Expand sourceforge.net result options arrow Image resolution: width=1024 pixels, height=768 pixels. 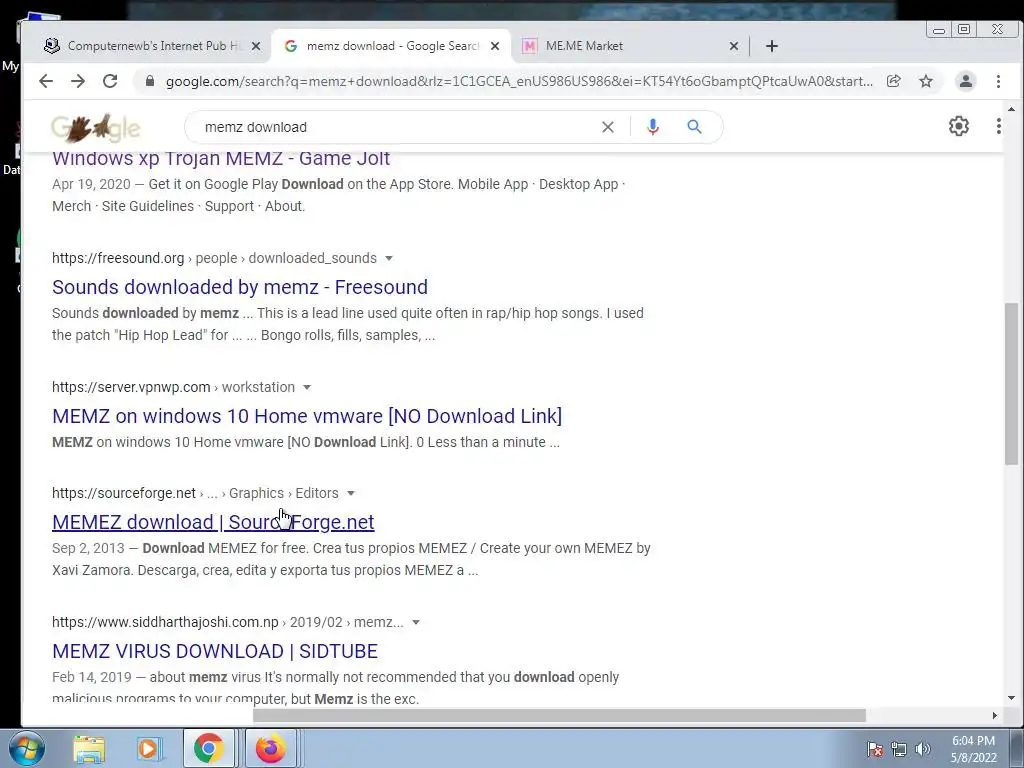click(351, 493)
